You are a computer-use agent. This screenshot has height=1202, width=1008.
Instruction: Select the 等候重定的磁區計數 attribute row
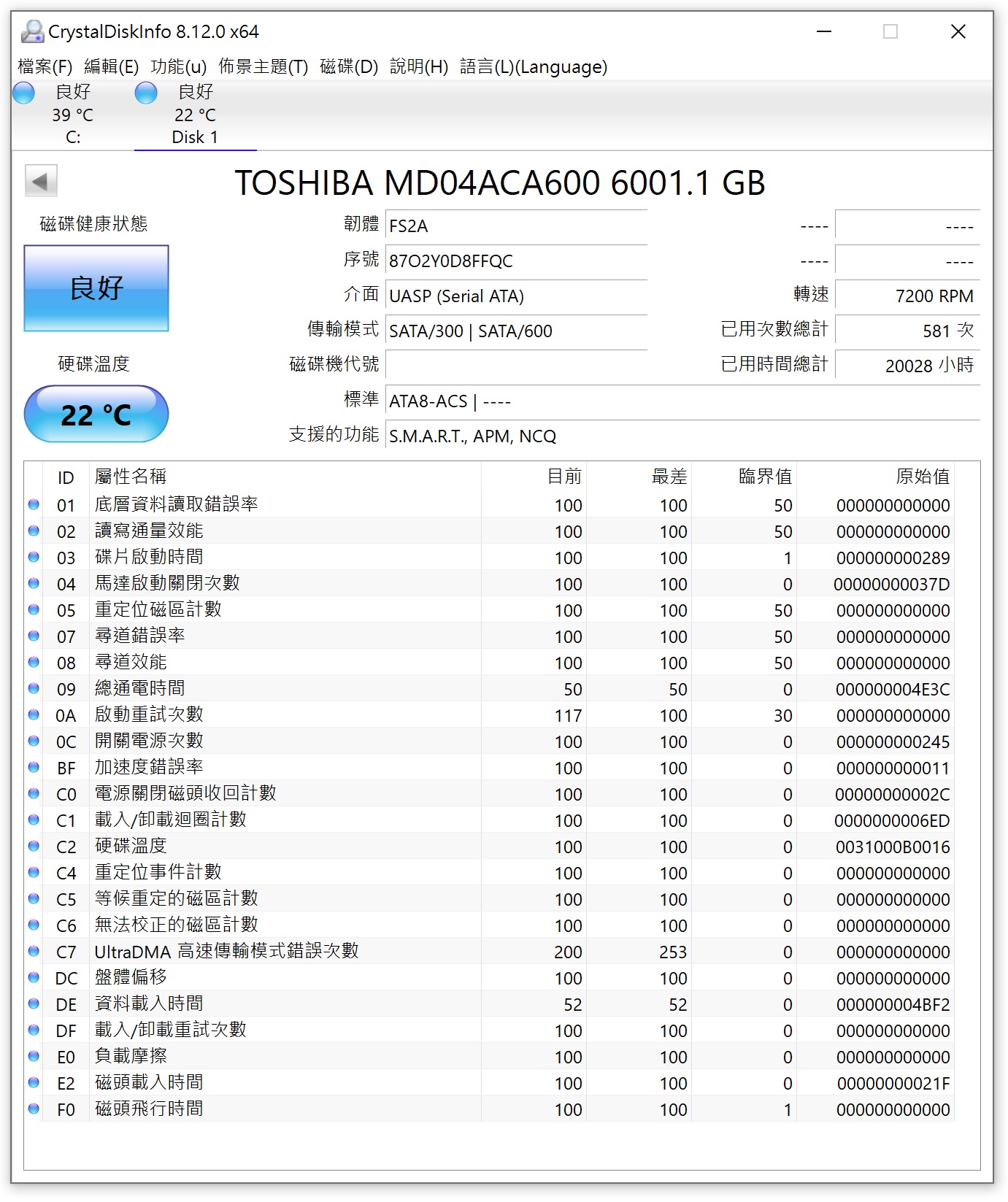tap(490, 898)
